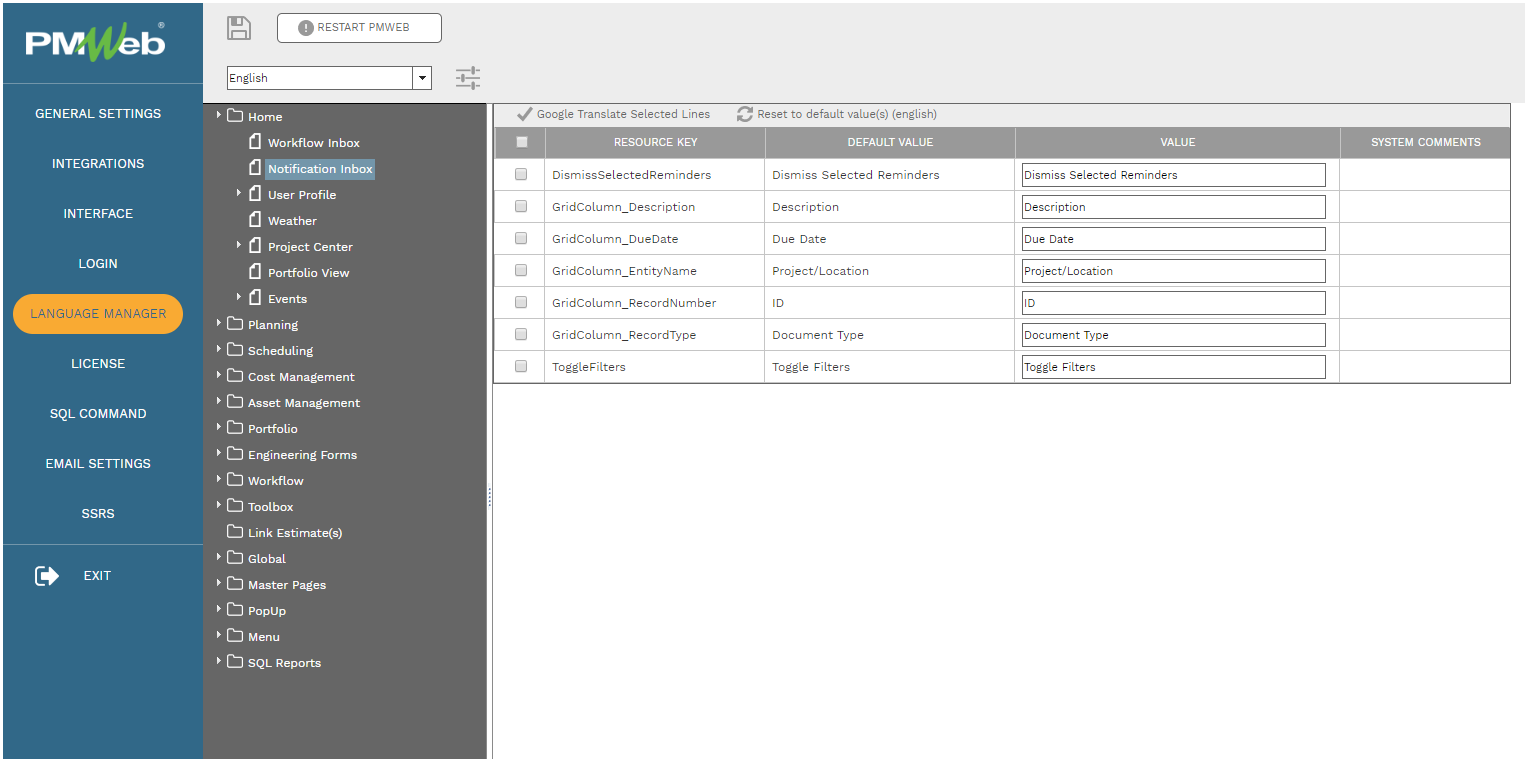This screenshot has width=1528, height=762.
Task: Open the language filter settings icon
Action: 467,76
